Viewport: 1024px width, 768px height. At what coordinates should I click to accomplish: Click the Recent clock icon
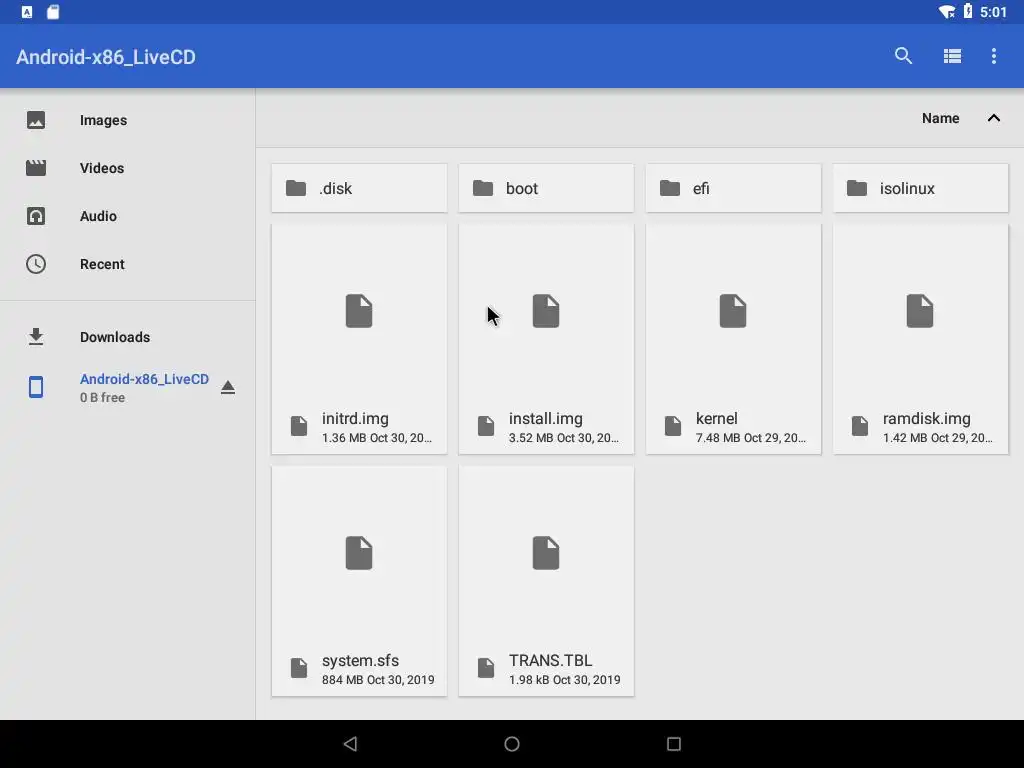[x=36, y=264]
